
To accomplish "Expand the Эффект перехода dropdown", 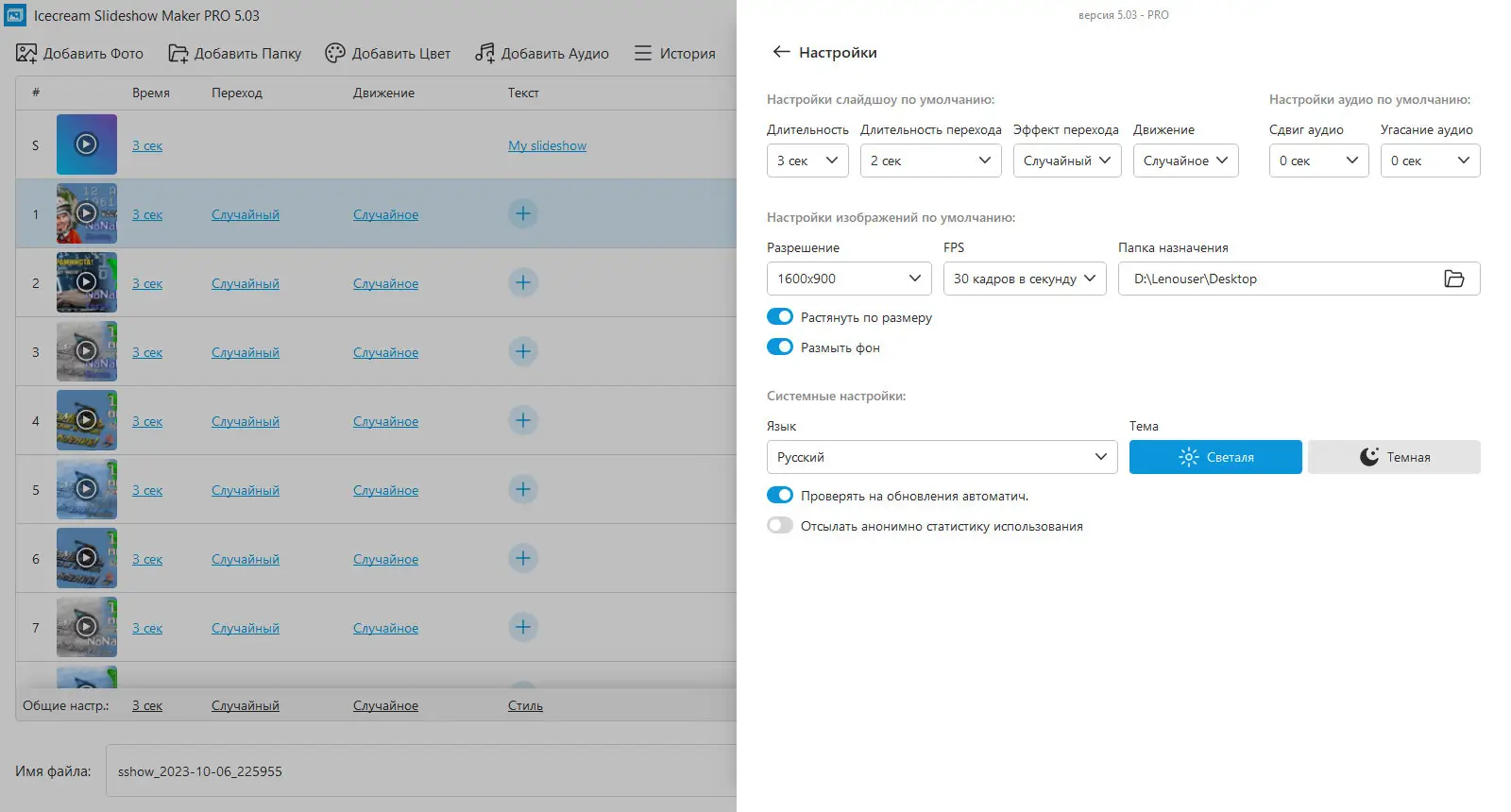I will 1066,161.
